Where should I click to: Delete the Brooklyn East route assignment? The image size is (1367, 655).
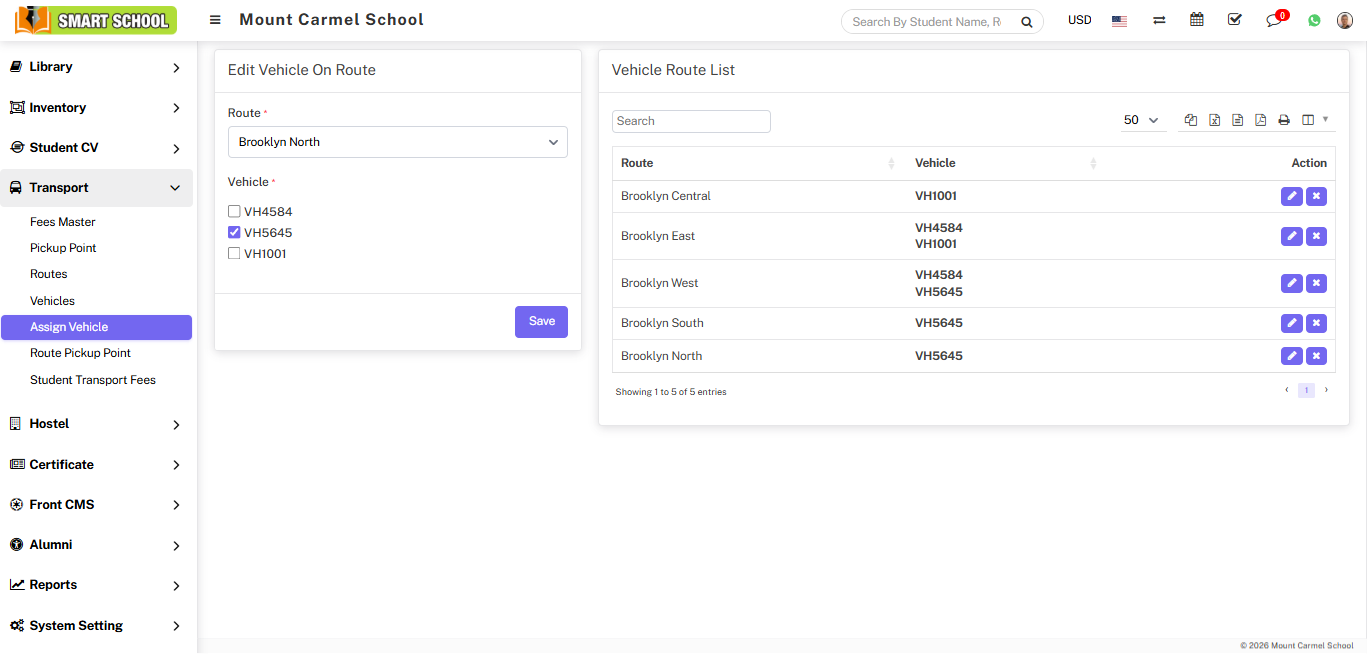(1316, 236)
